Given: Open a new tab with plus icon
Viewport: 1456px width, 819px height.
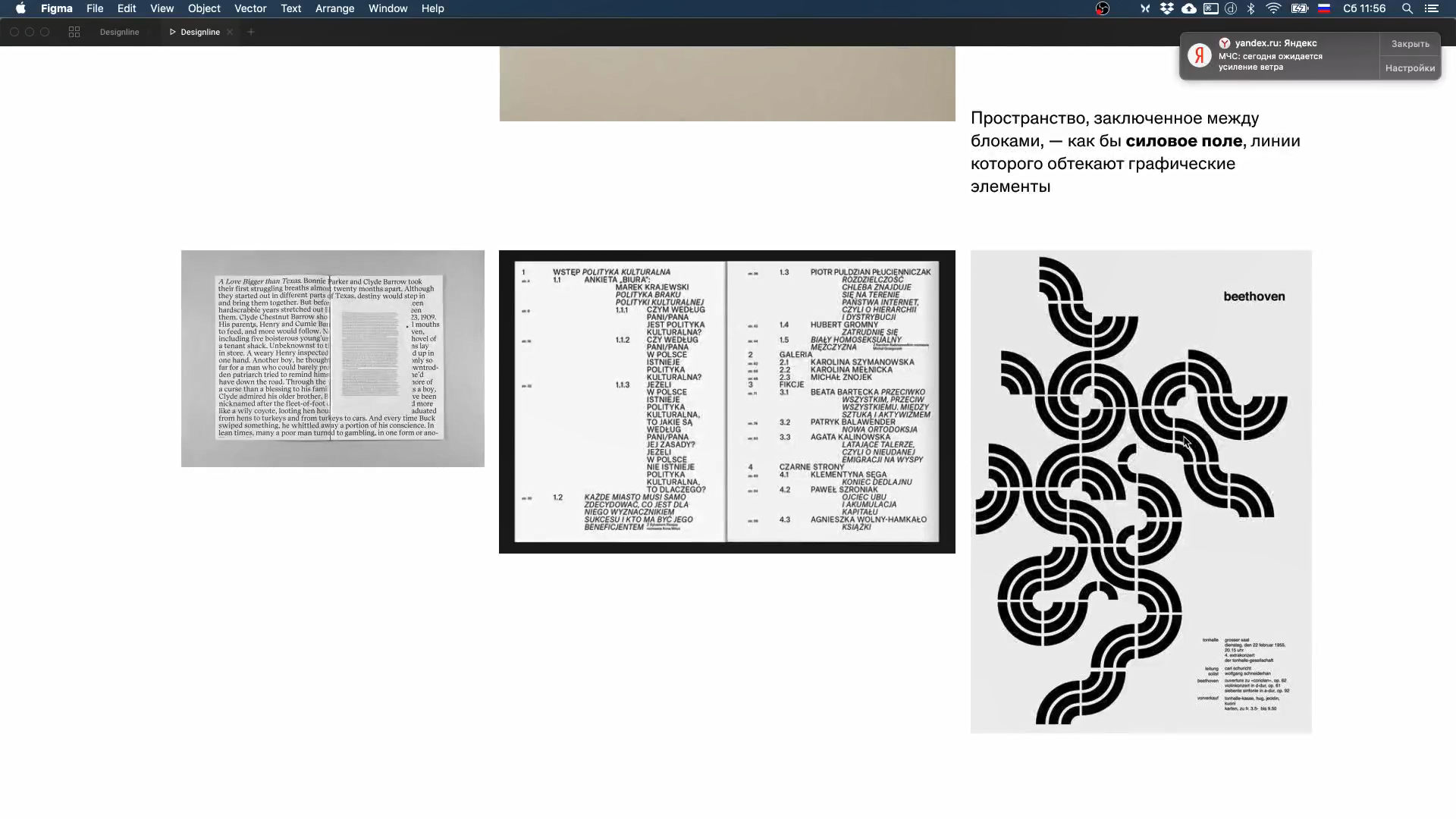Looking at the screenshot, I should pyautogui.click(x=251, y=32).
